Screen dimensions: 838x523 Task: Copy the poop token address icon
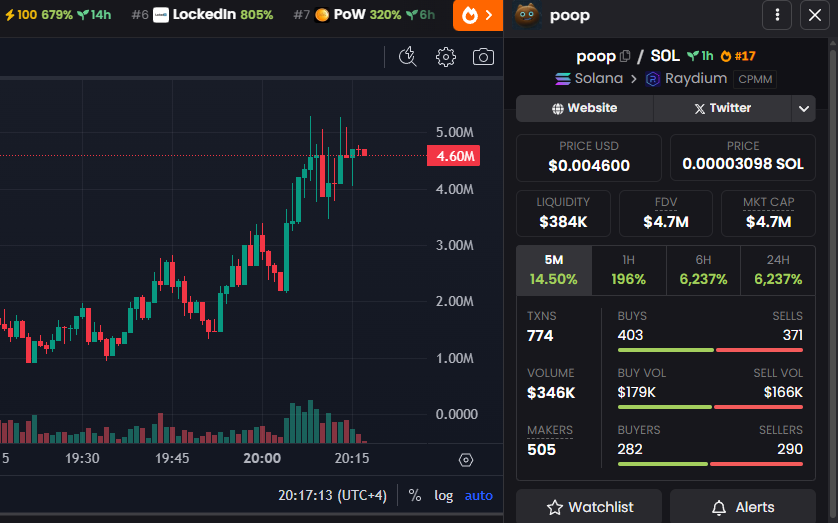pos(625,56)
